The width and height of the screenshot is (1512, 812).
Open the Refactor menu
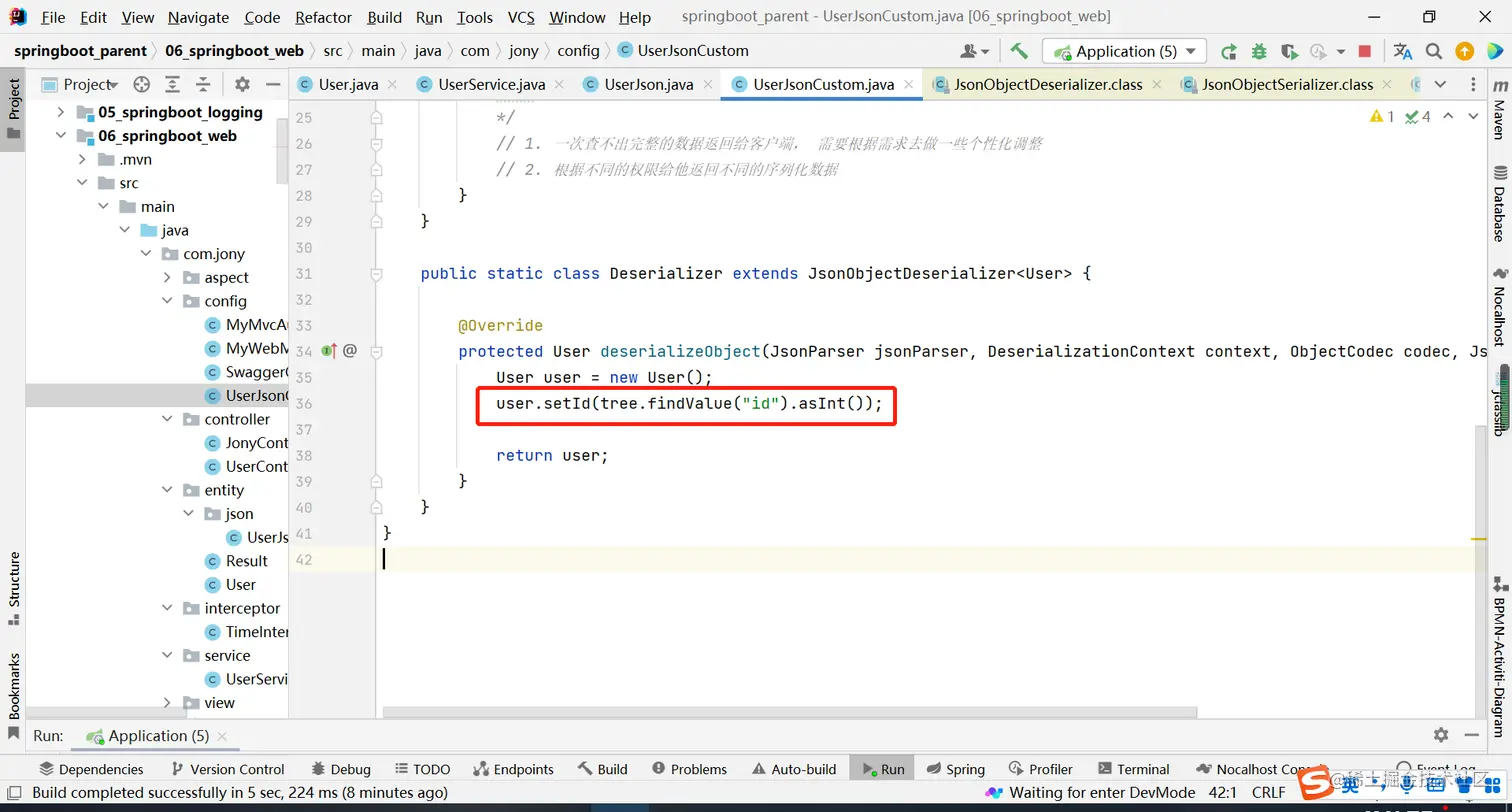[x=324, y=17]
